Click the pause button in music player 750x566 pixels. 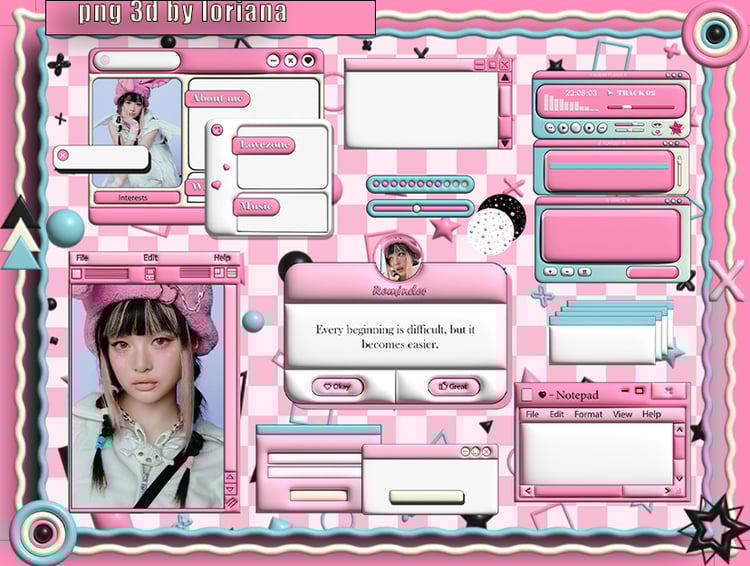point(576,128)
